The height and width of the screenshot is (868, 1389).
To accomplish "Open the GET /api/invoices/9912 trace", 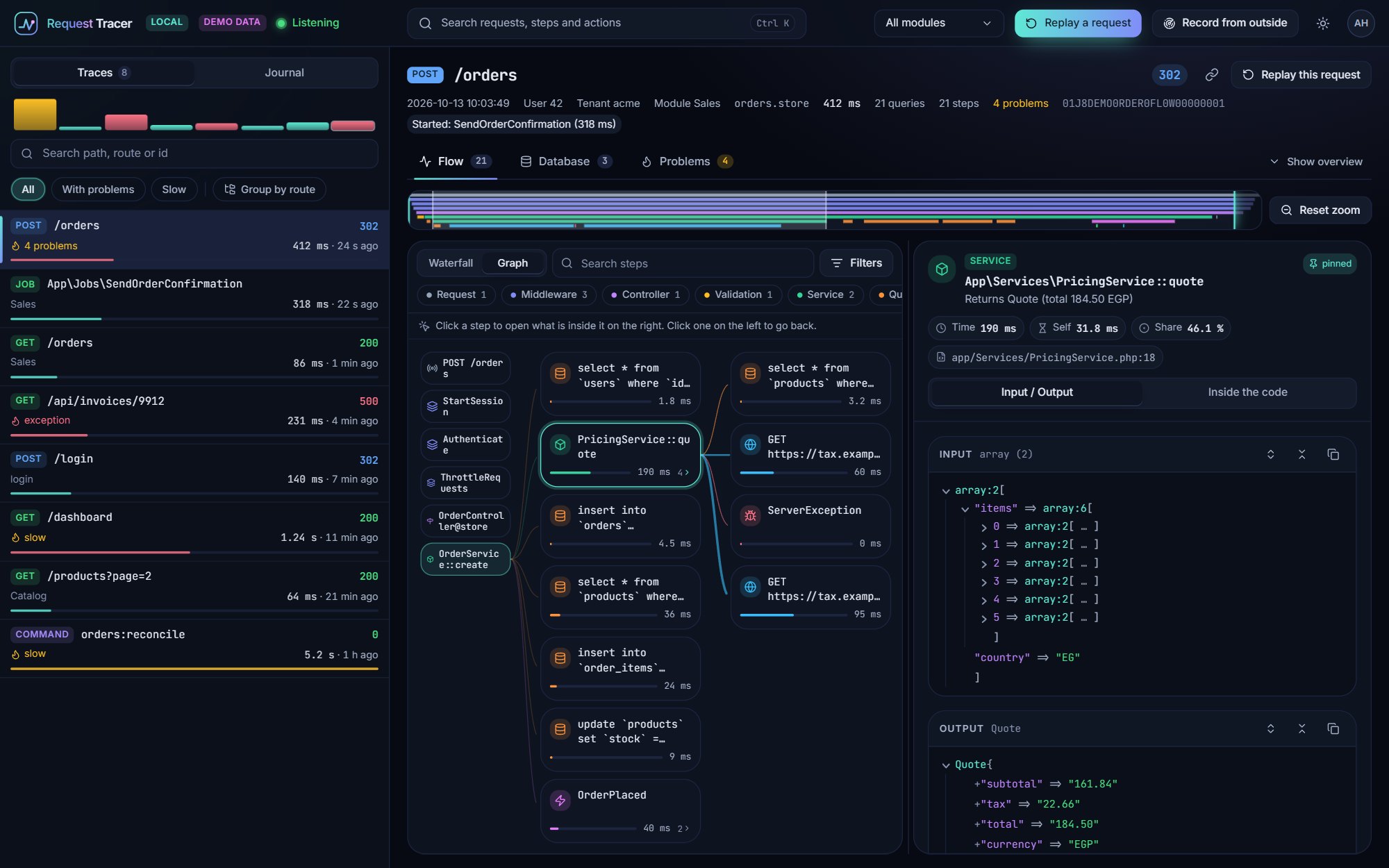I will click(194, 415).
